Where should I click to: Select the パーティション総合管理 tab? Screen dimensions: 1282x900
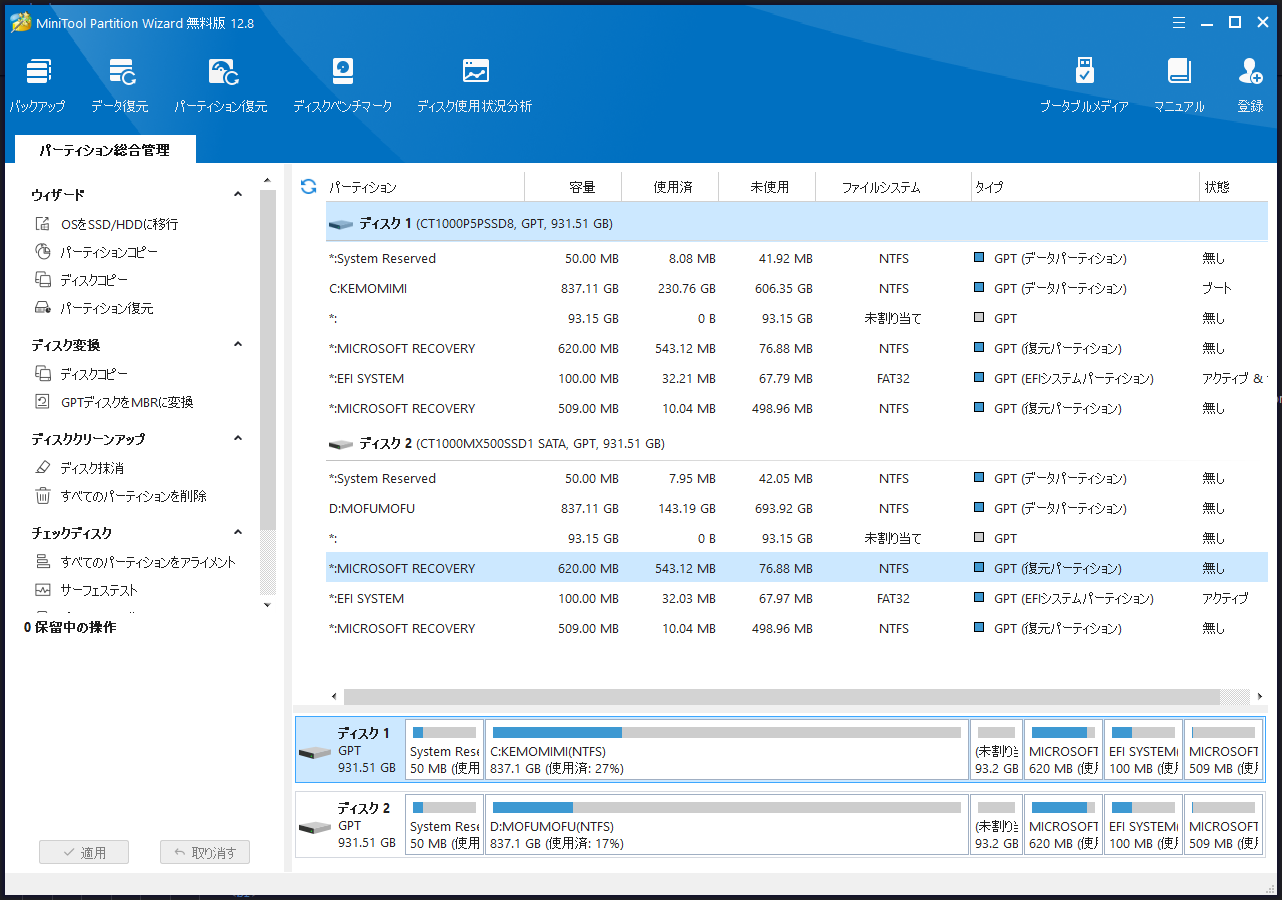(105, 150)
